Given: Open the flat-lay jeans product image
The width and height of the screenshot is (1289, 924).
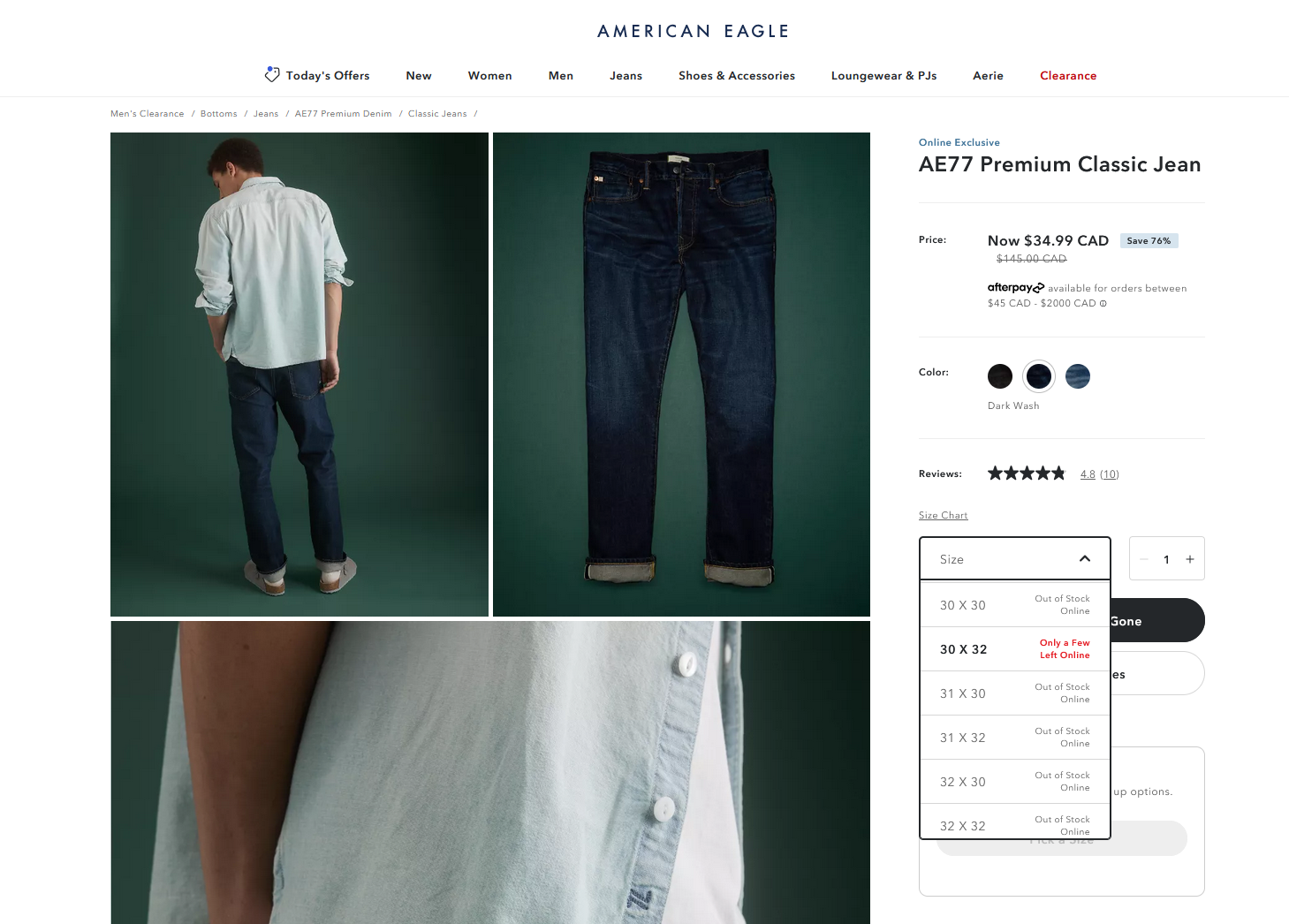Looking at the screenshot, I should tap(681, 375).
